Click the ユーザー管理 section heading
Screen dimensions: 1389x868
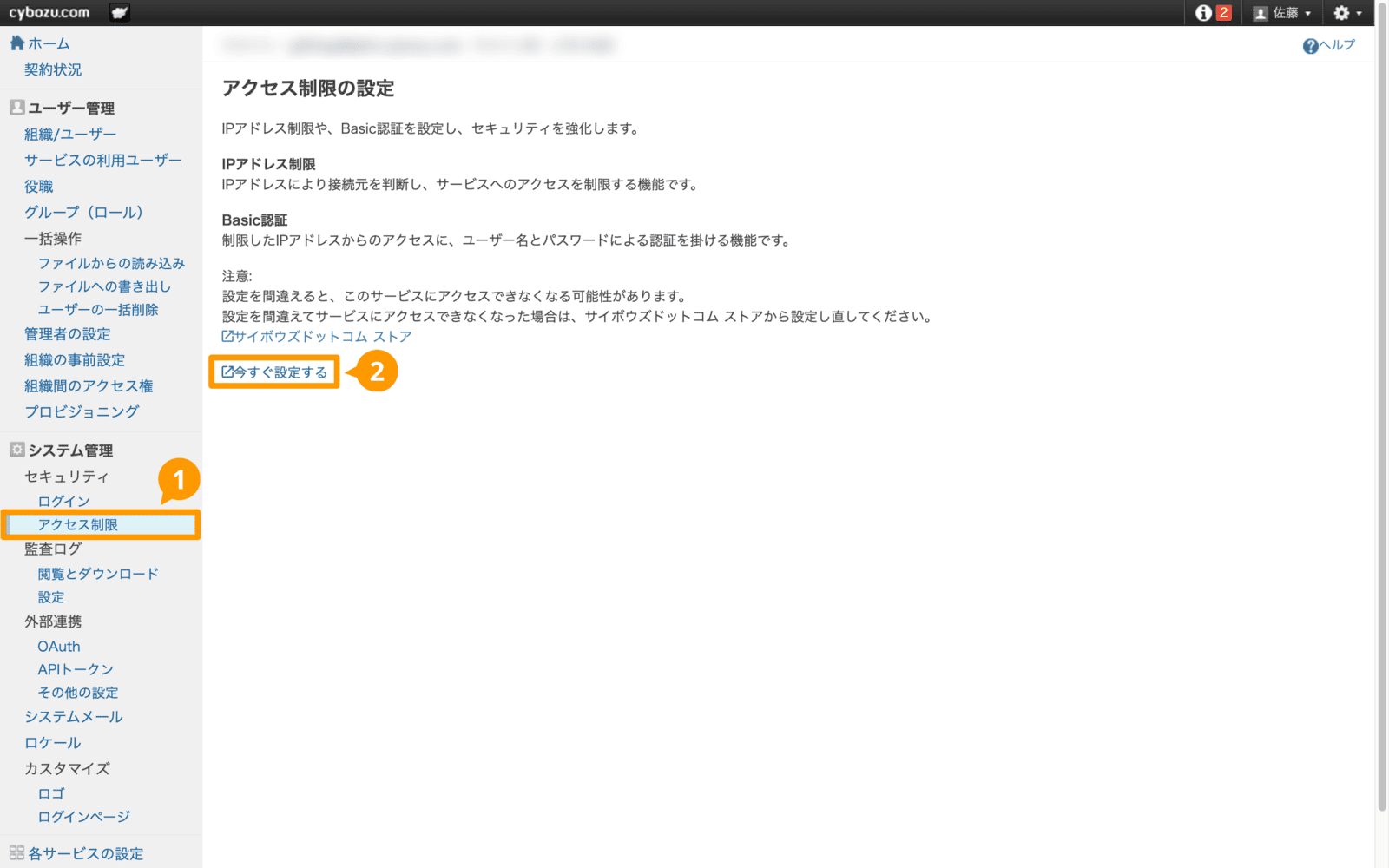point(71,108)
